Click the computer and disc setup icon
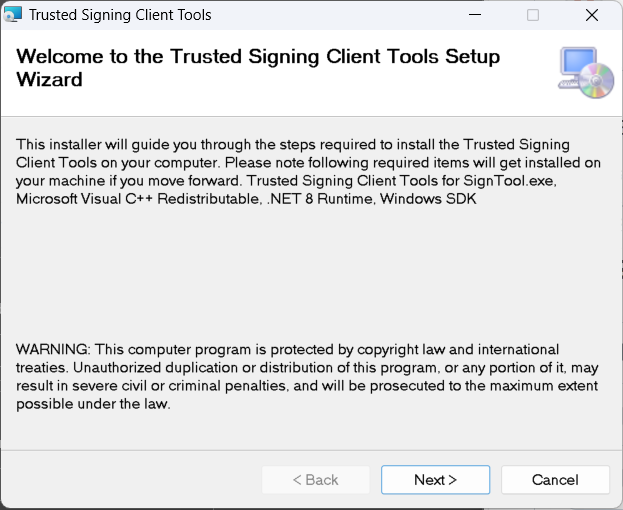 point(585,72)
